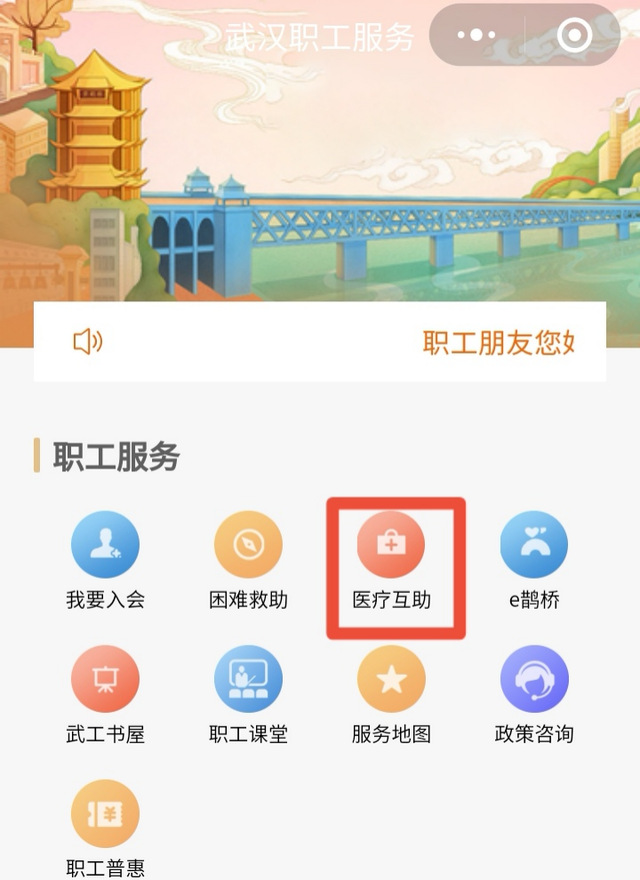The image size is (640, 880).
Task: Tap the 政策咨询 headset icon
Action: [x=534, y=679]
